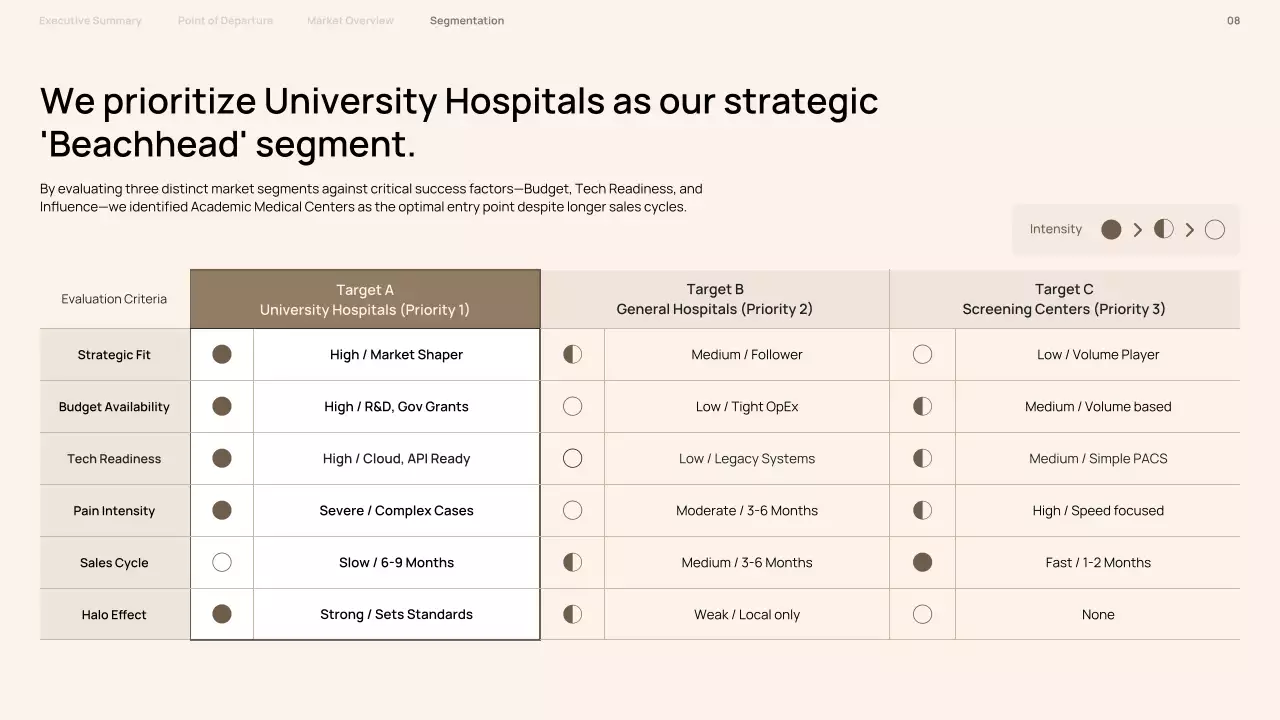
Task: Click the Target C Screening Centers header
Action: pyautogui.click(x=1064, y=299)
